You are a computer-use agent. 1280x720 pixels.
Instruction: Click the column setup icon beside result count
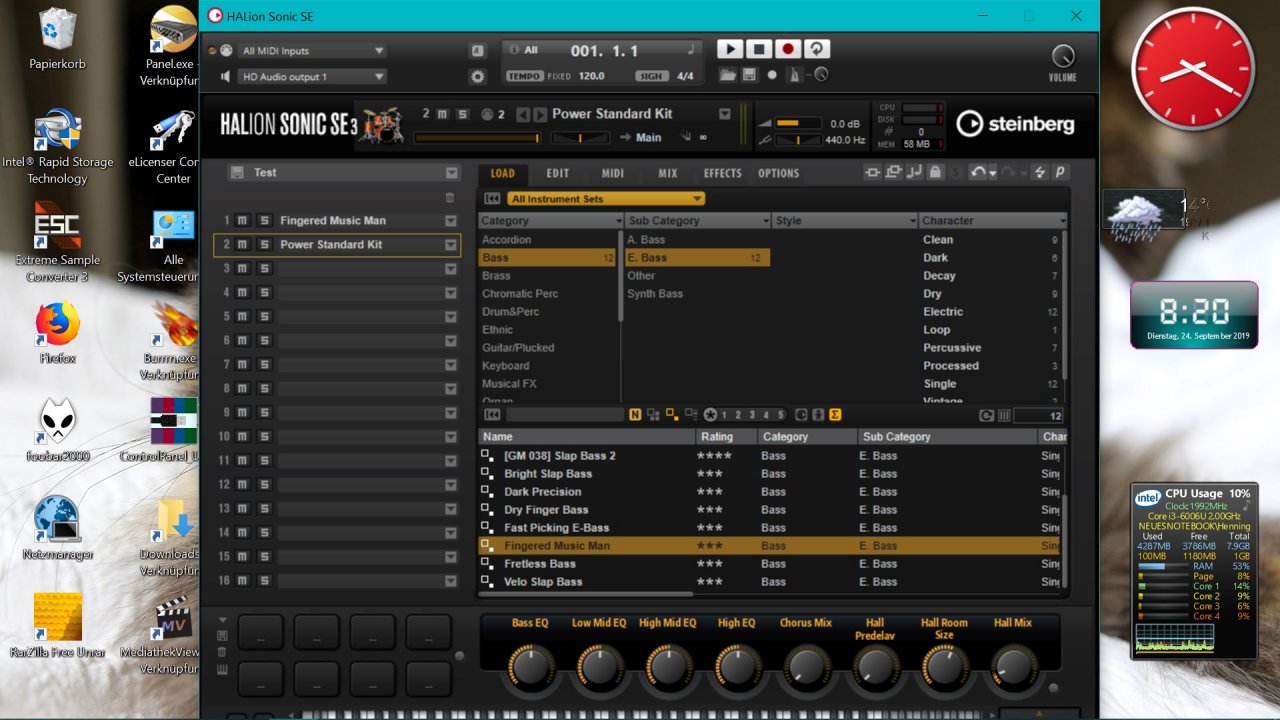point(1004,416)
